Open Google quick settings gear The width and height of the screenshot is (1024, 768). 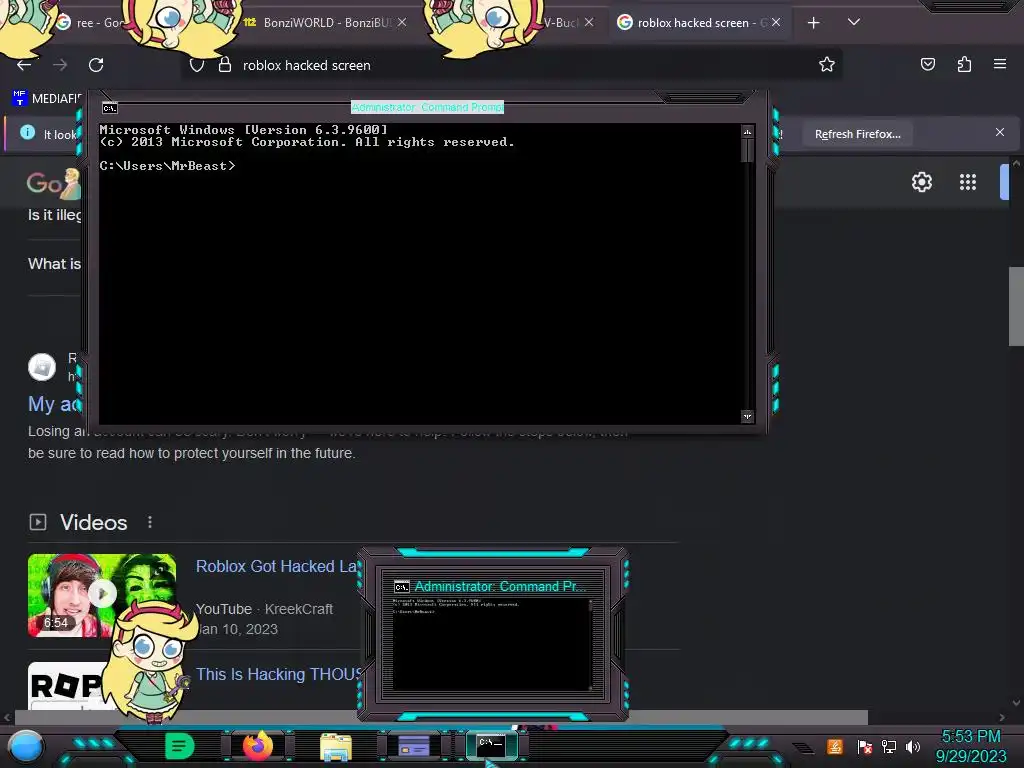coord(921,182)
